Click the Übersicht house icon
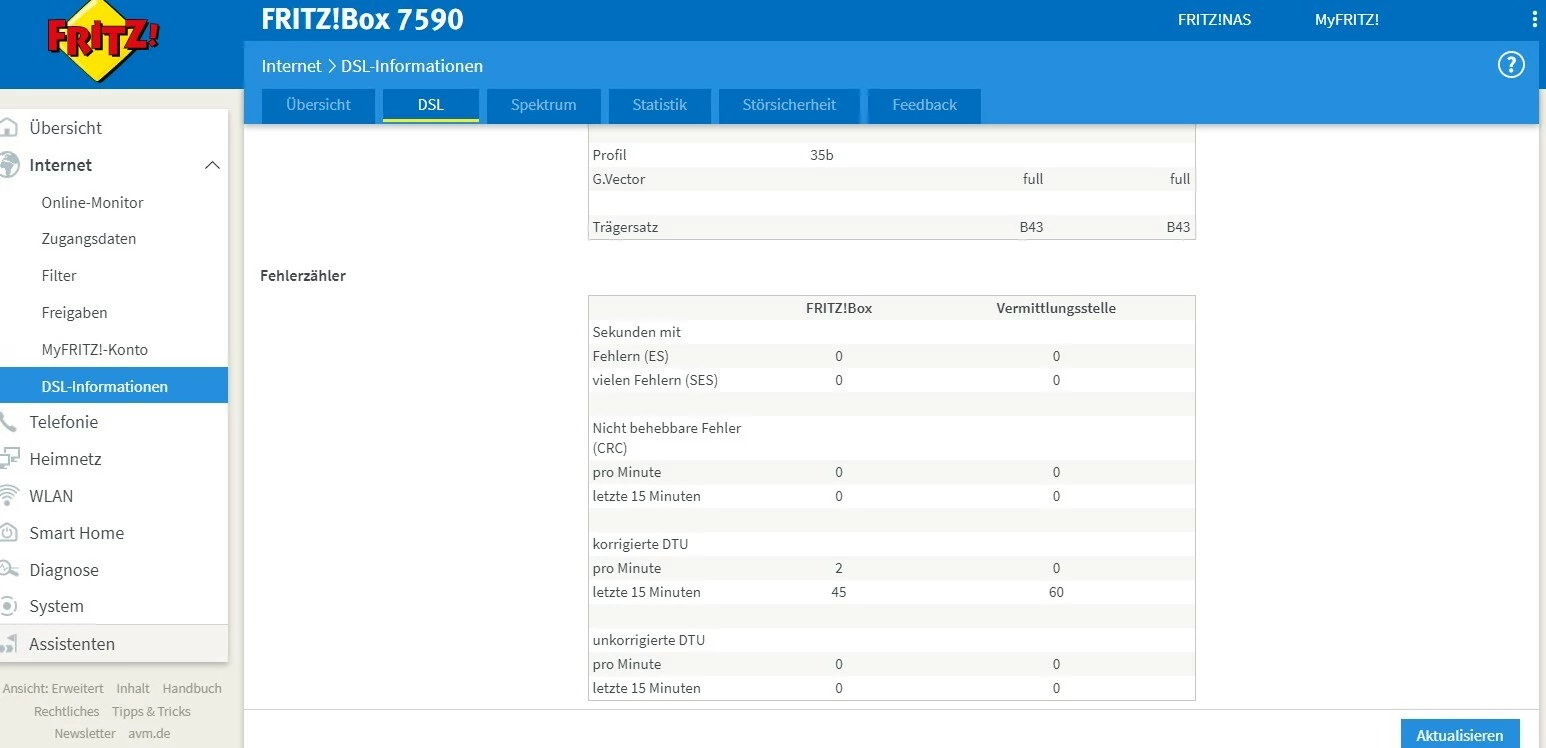This screenshot has width=1546, height=748. (9, 128)
